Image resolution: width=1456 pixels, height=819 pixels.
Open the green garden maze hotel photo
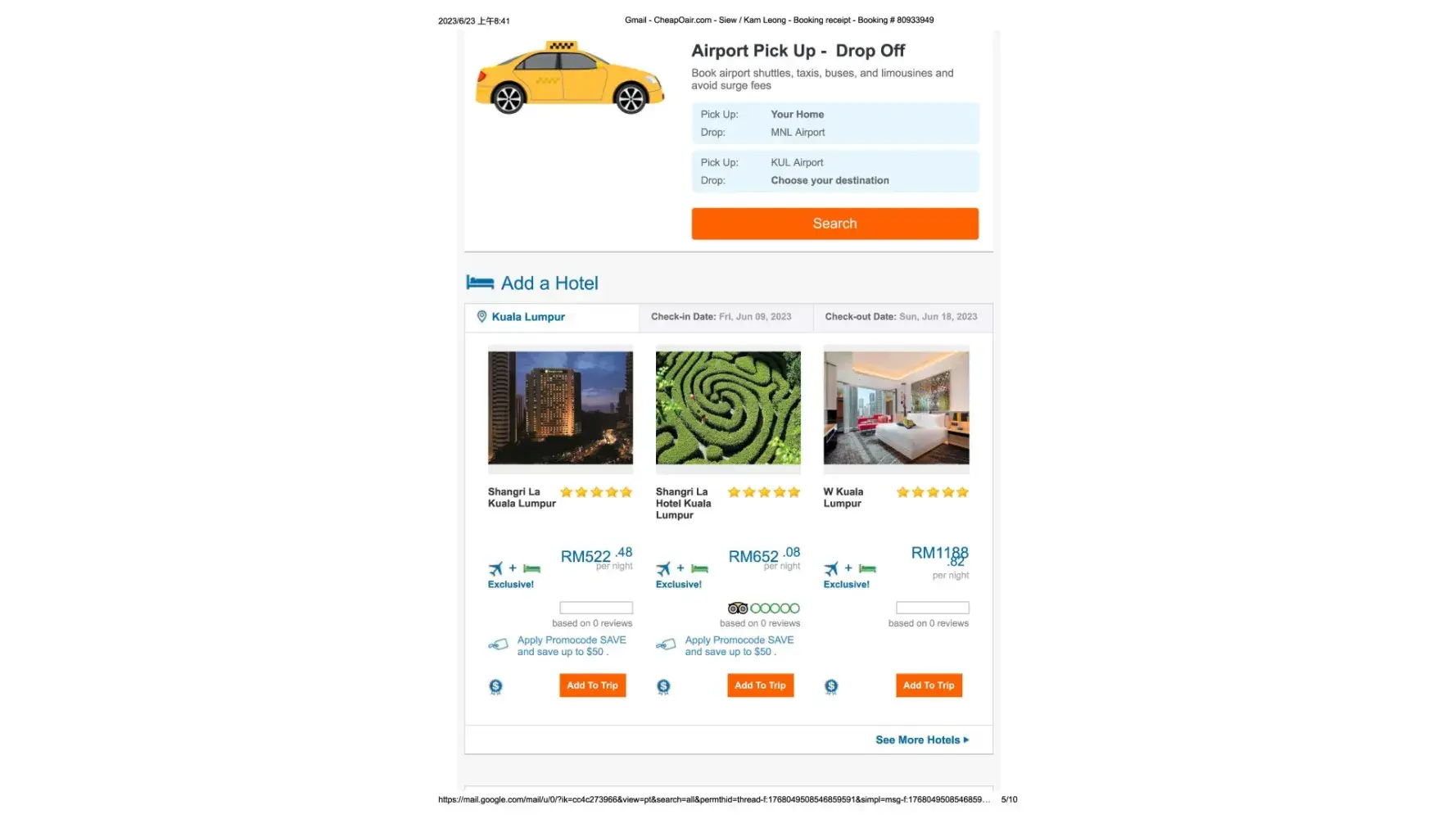(x=728, y=408)
